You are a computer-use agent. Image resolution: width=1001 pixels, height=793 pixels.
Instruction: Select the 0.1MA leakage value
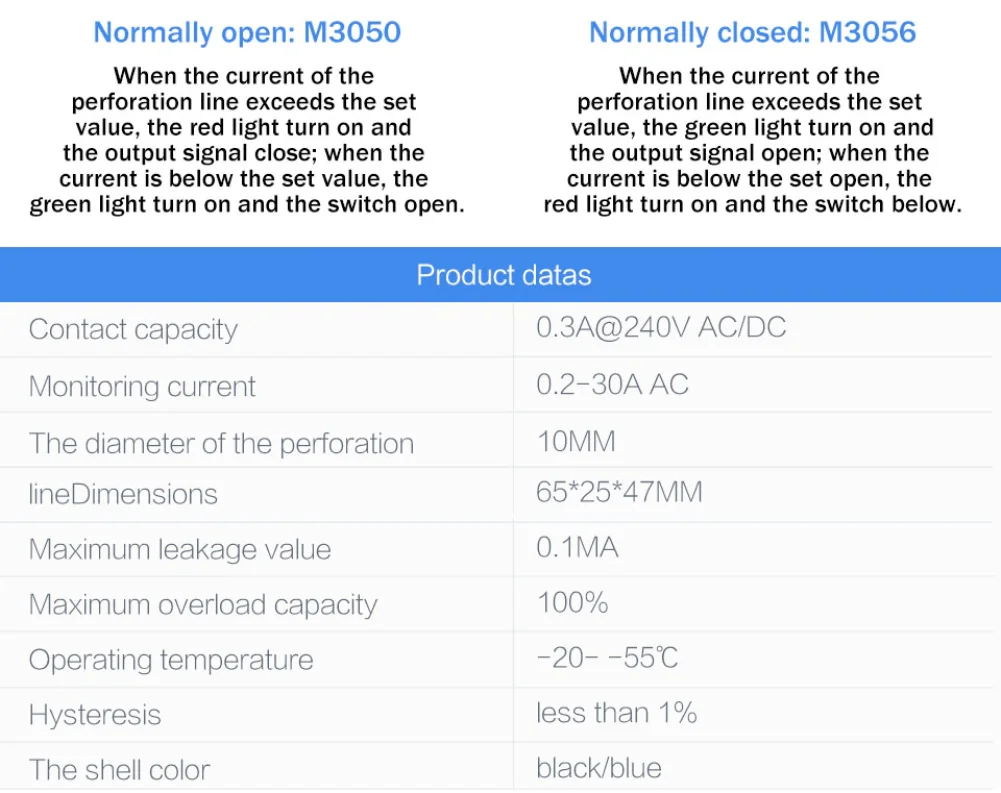[x=577, y=547]
